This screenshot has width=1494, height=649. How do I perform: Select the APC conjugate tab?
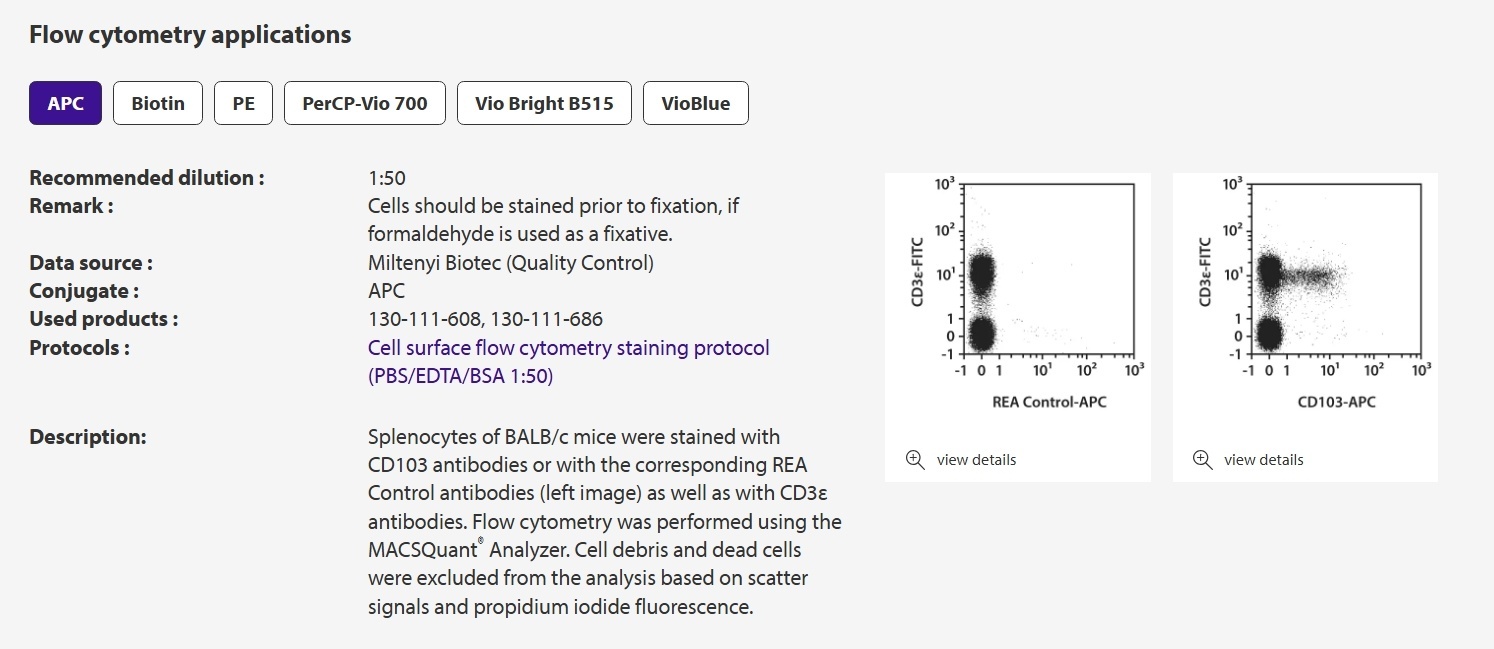65,103
